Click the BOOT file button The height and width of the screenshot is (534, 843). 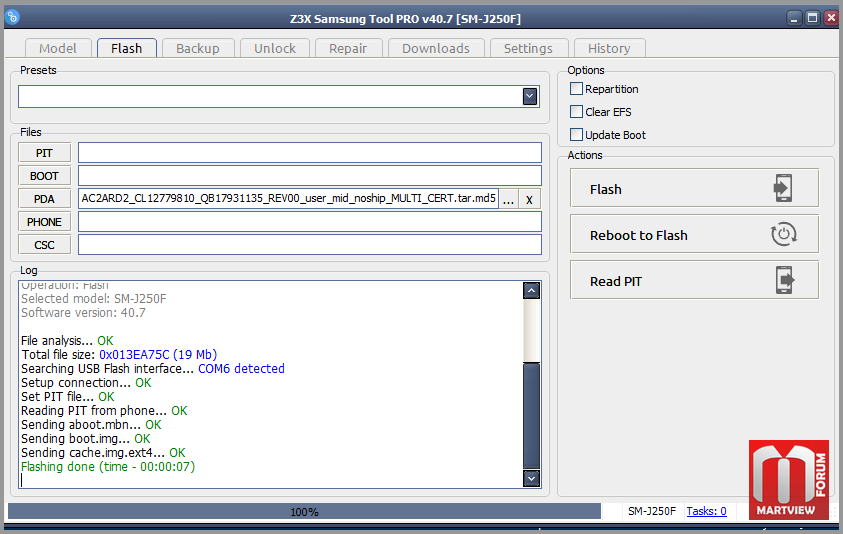(x=45, y=176)
